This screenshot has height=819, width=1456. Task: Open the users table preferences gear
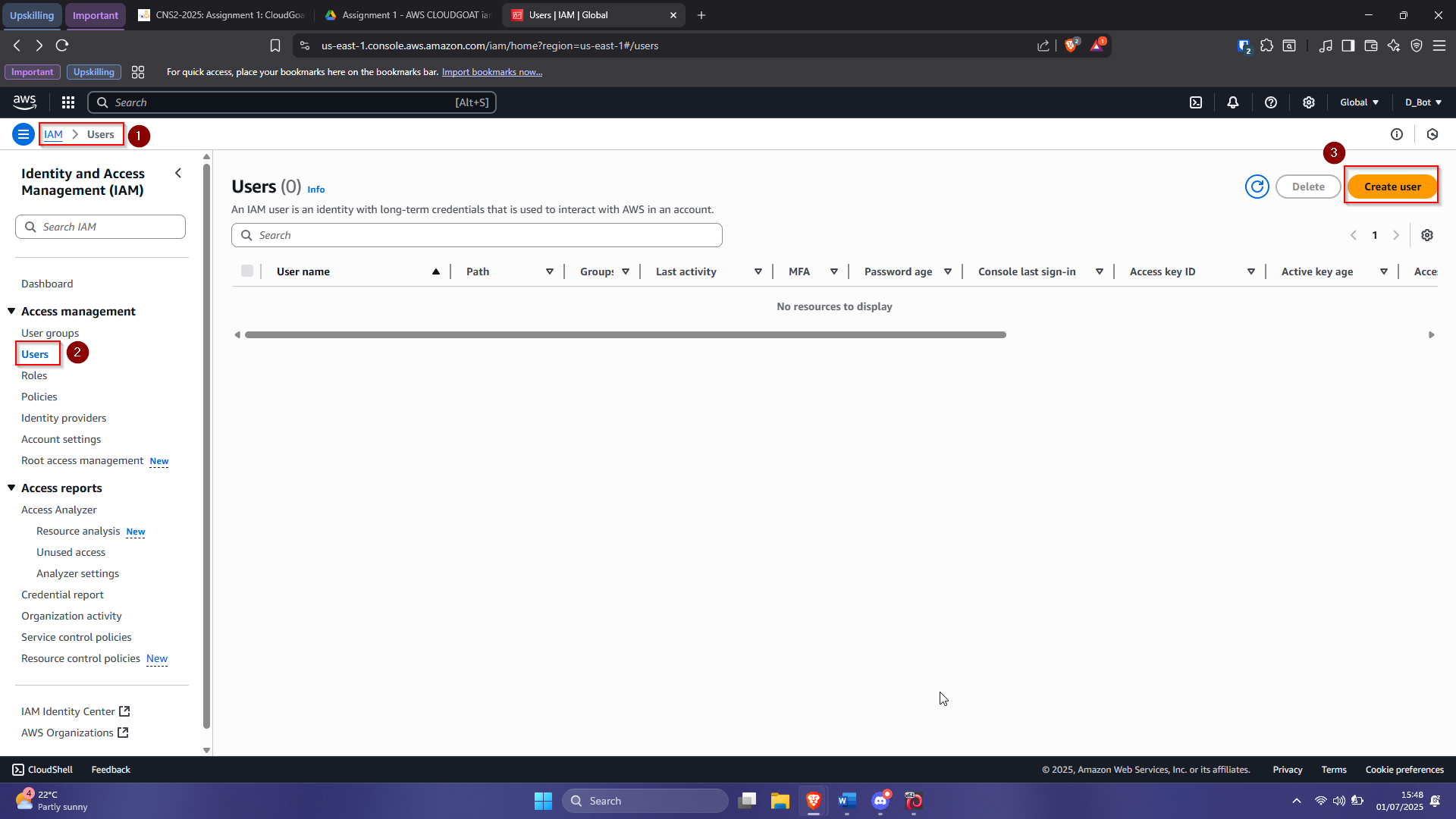1428,235
